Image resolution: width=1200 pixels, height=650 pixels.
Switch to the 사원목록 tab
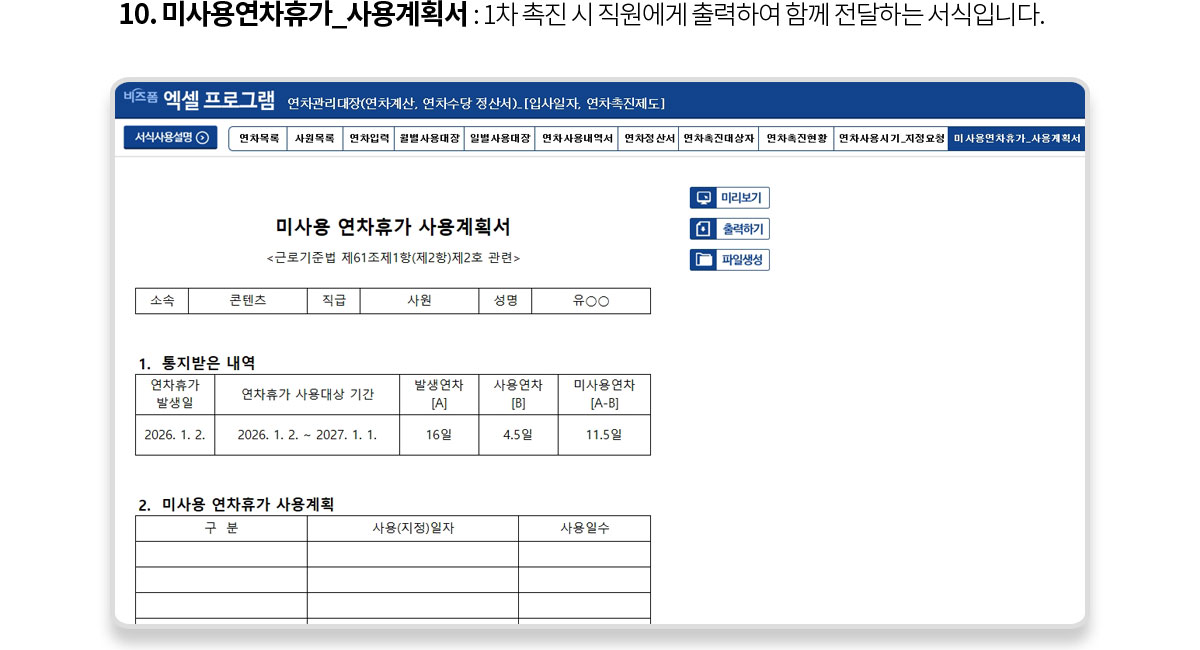(x=315, y=139)
